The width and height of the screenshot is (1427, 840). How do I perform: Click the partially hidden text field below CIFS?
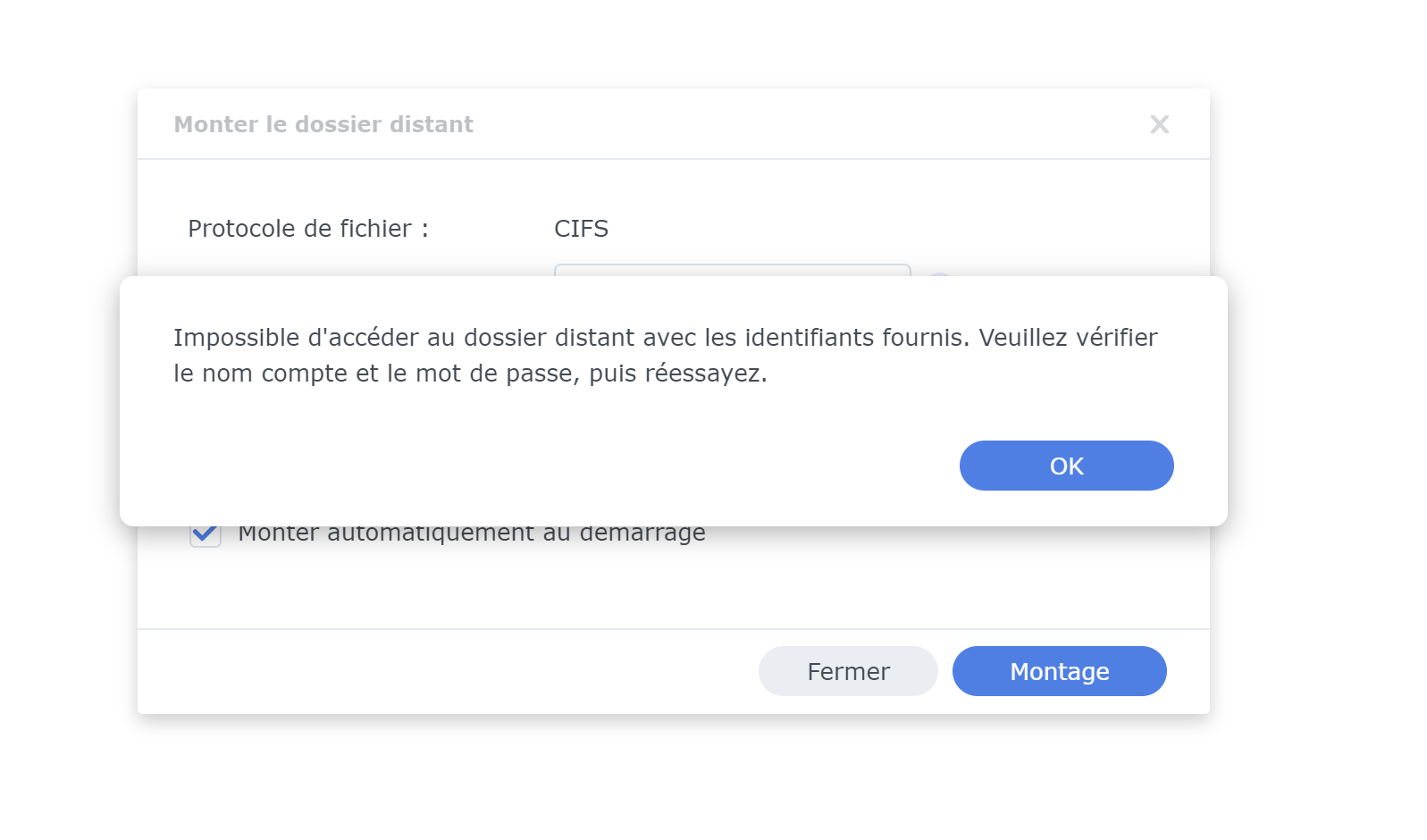coord(732,270)
